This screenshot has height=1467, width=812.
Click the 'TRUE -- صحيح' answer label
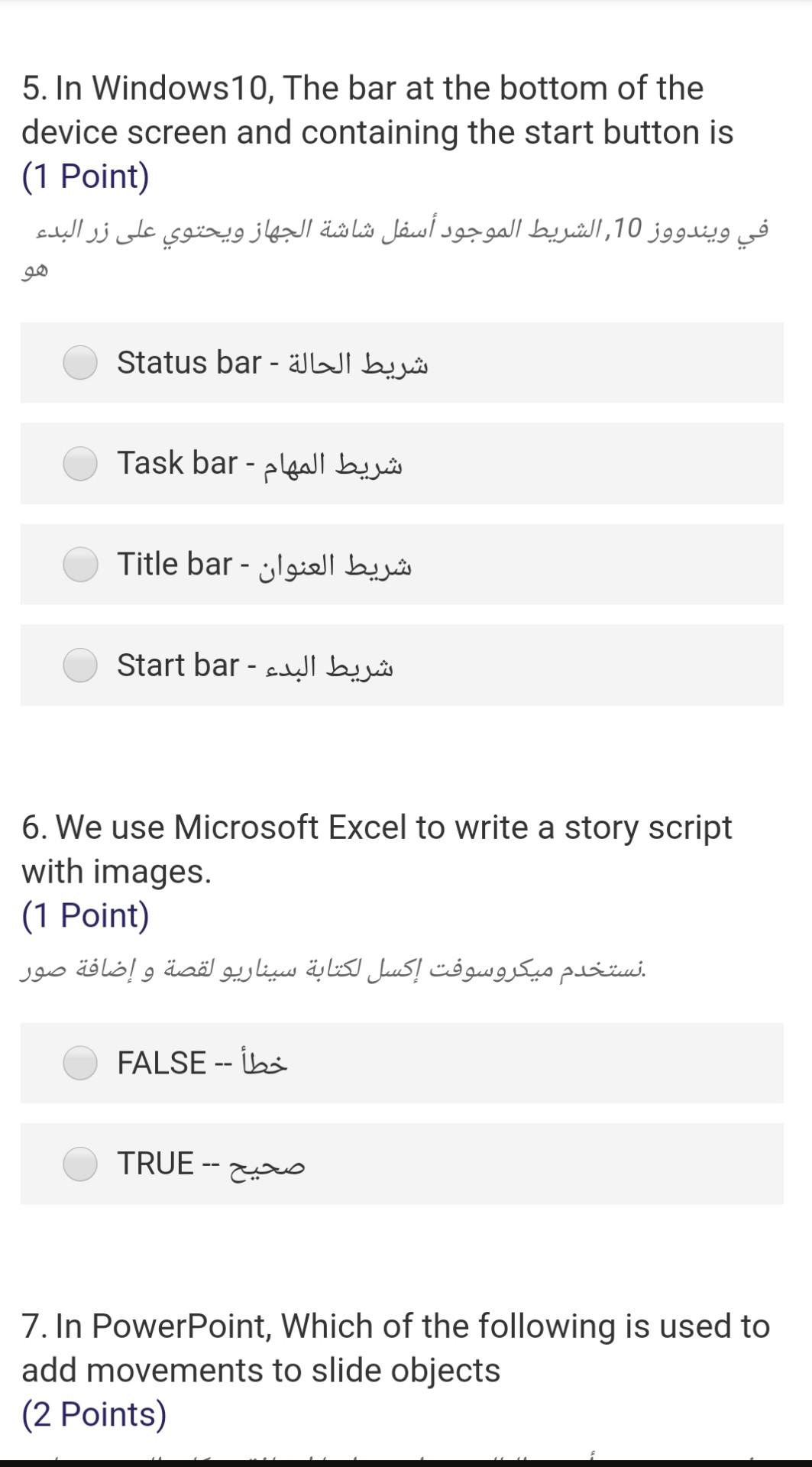coord(211,1164)
